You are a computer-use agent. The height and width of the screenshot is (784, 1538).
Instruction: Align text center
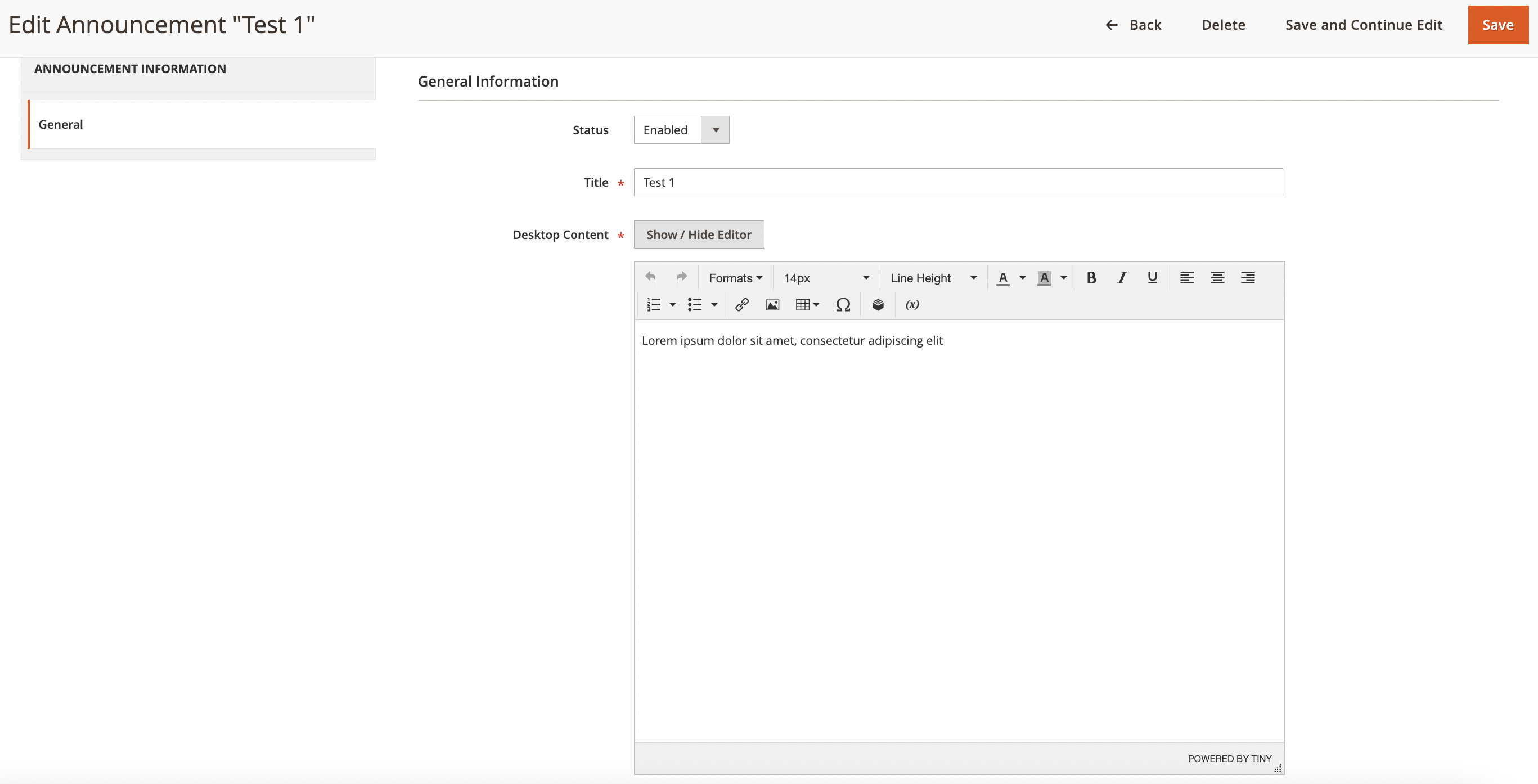pos(1217,278)
